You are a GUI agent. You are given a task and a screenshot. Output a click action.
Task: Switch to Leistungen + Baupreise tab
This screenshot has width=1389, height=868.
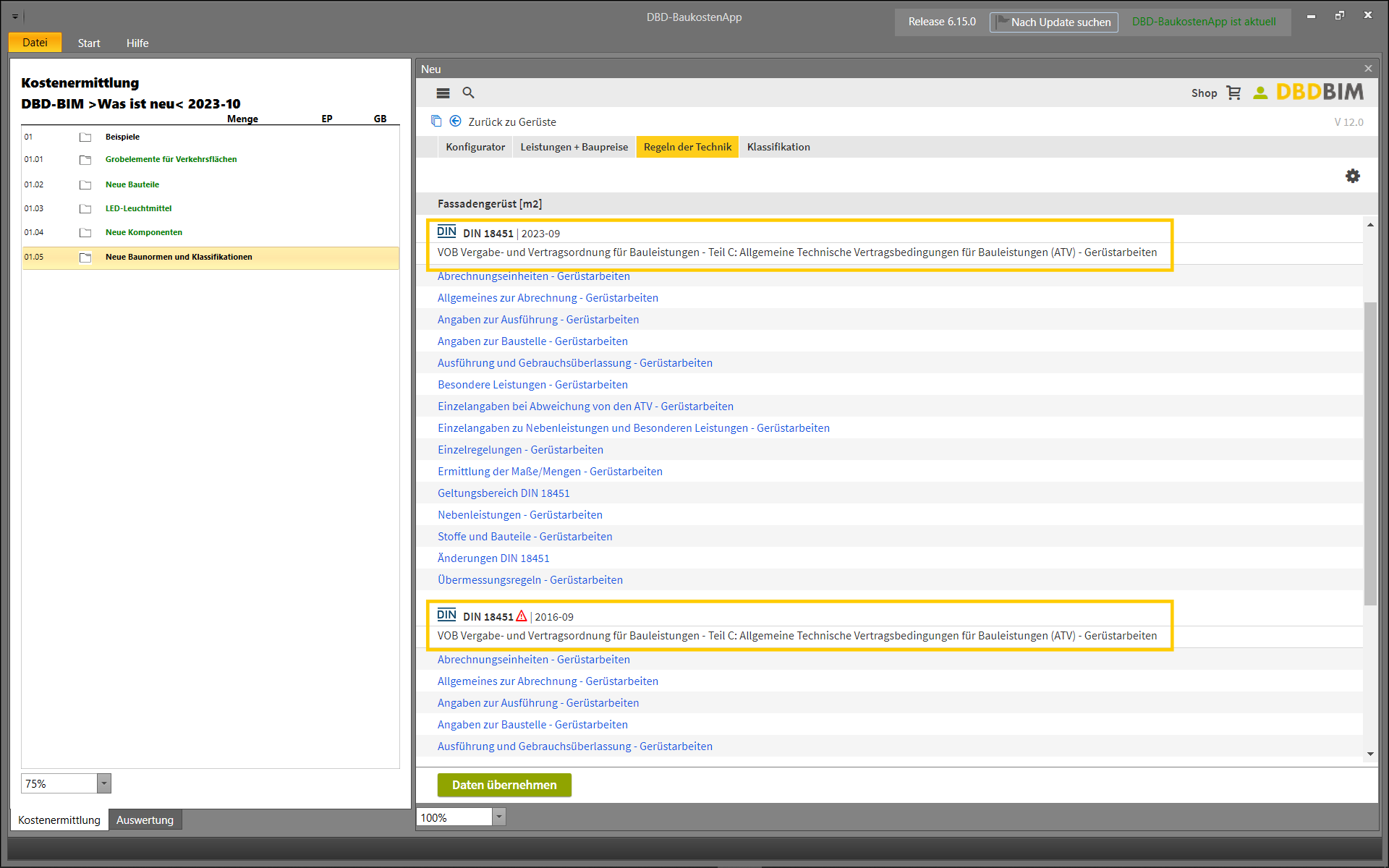[x=574, y=147]
